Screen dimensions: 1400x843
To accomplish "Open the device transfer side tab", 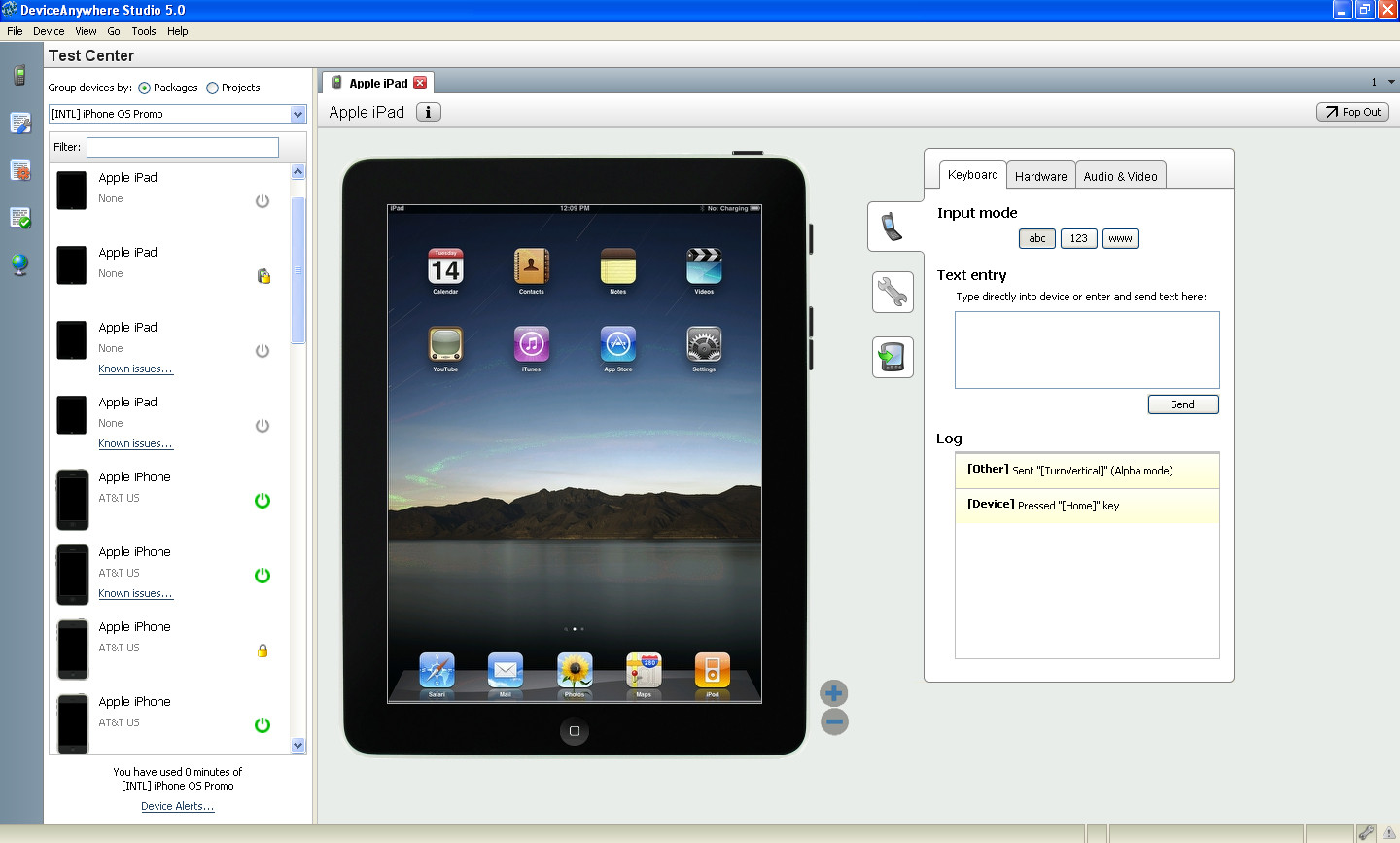I will tap(892, 357).
